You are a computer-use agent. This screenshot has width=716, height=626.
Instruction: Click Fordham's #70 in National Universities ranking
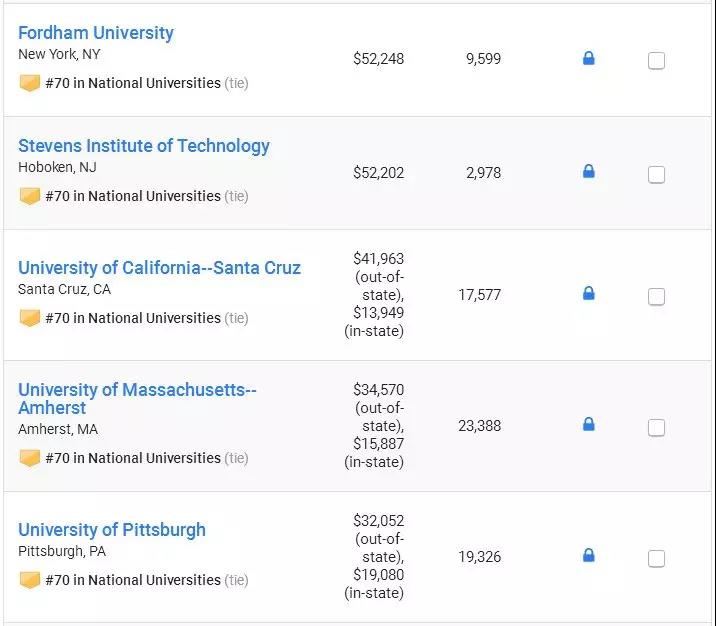[132, 83]
